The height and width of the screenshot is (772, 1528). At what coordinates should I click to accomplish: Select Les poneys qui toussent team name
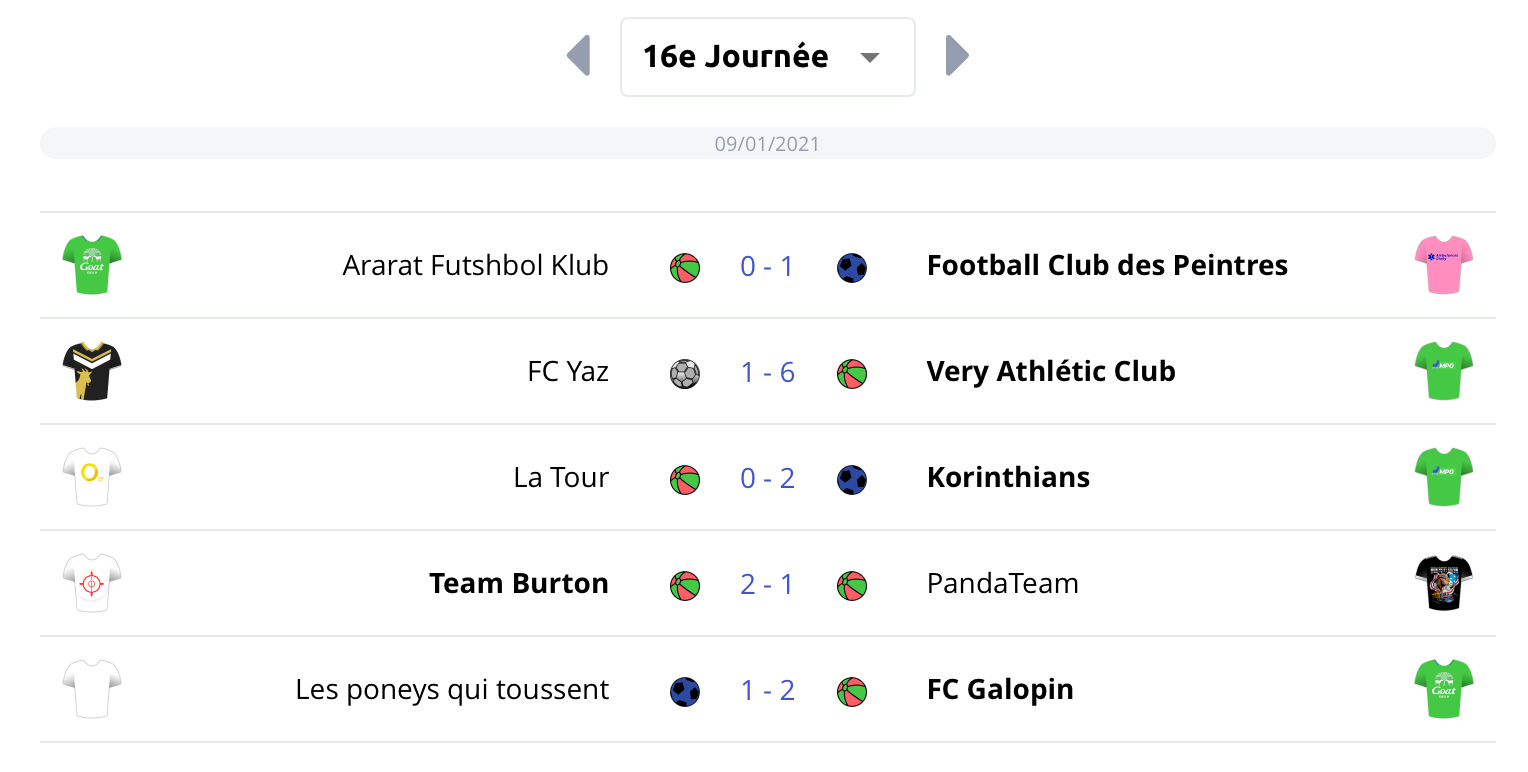(452, 690)
